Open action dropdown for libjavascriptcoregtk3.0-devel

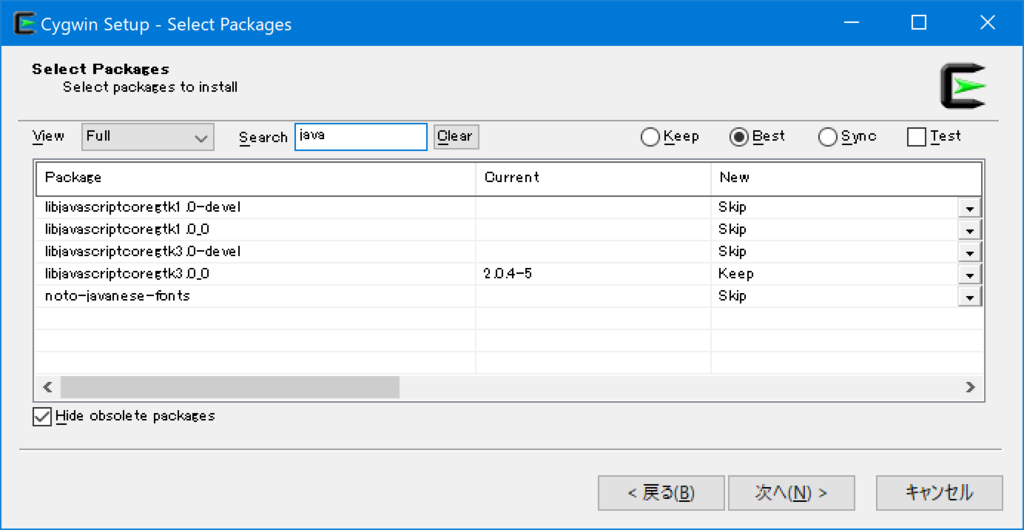coord(970,252)
